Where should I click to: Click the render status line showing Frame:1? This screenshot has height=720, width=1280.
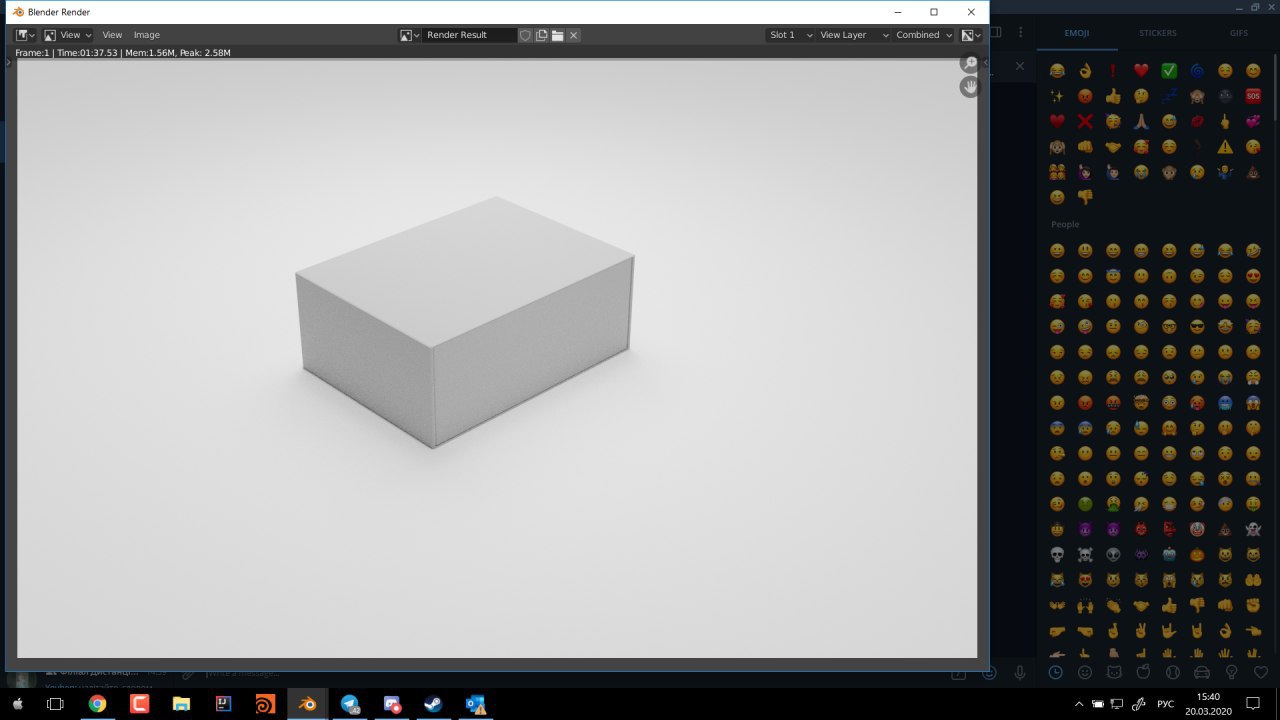123,52
